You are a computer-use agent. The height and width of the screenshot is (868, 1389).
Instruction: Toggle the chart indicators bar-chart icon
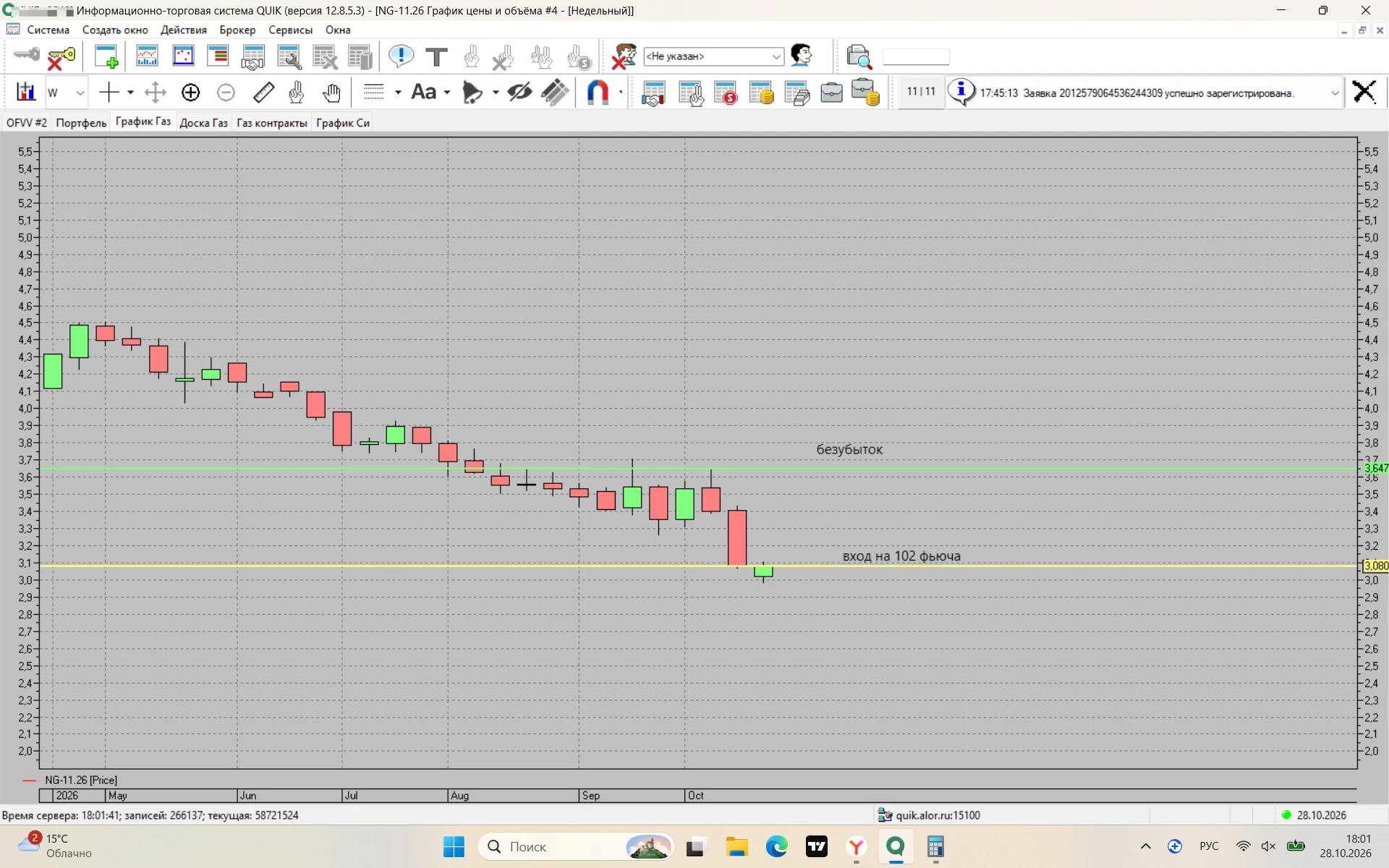click(26, 92)
